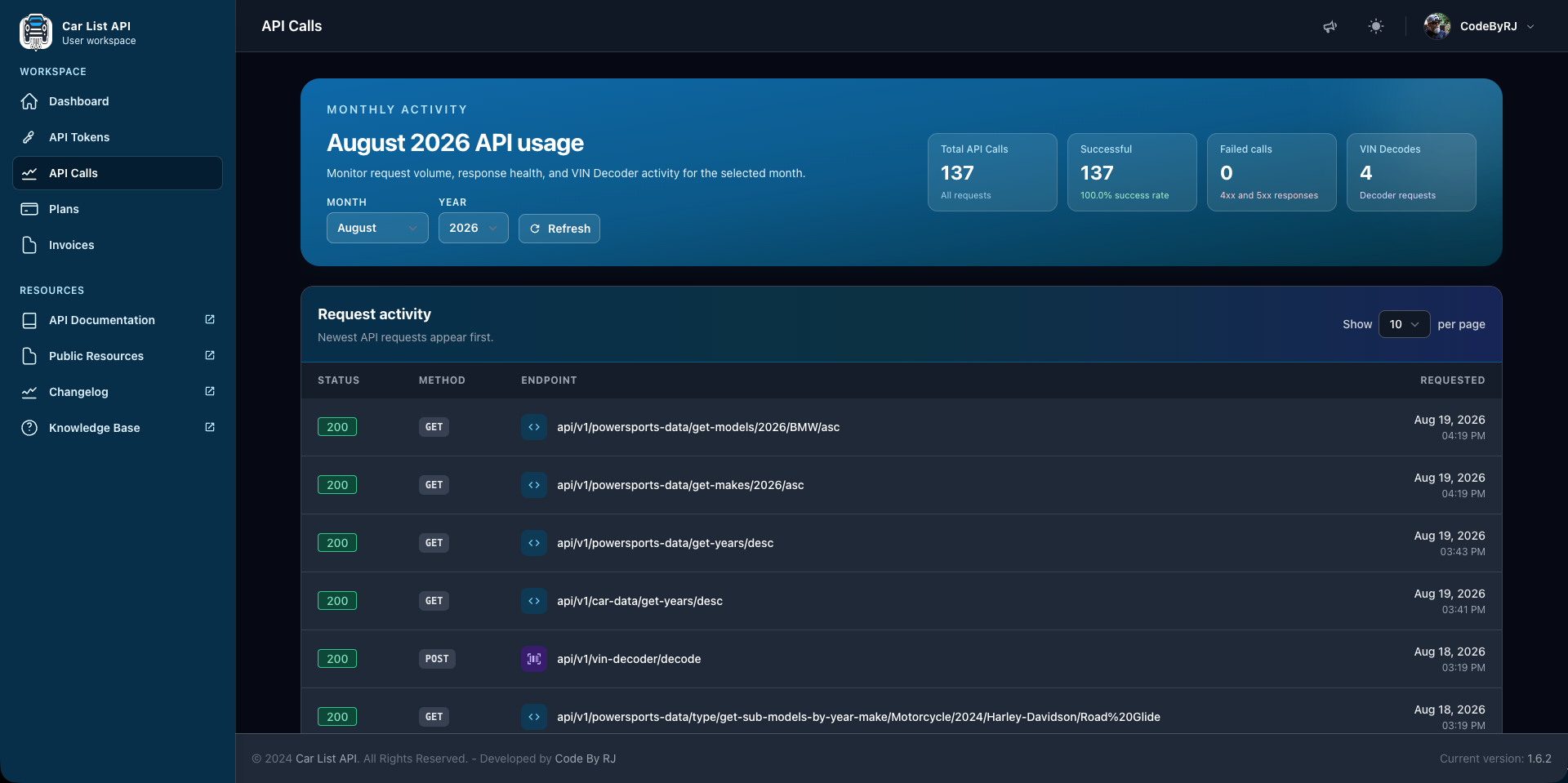Click endpoint api/v1/powersports-data/get-makes/2026/asc
The width and height of the screenshot is (1568, 783).
tap(680, 485)
